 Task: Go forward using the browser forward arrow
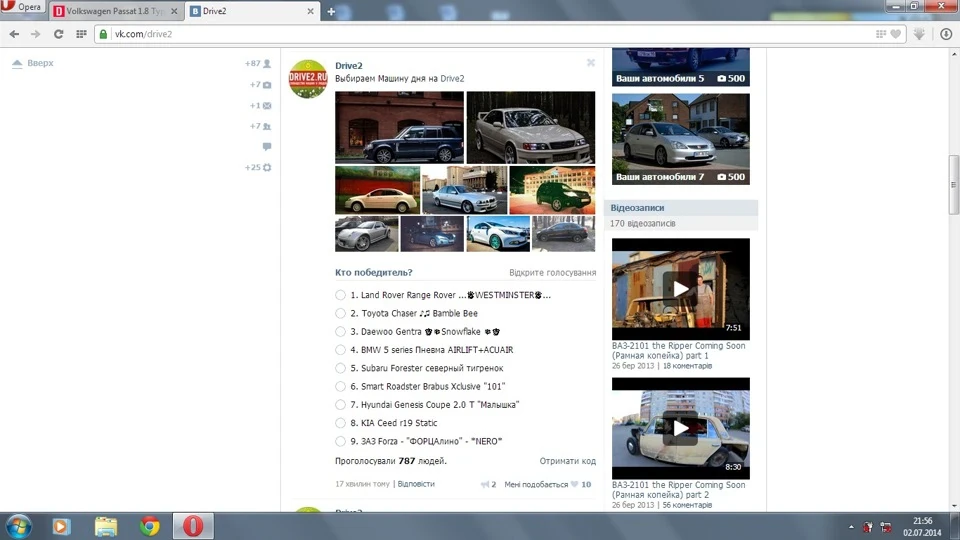click(x=36, y=34)
